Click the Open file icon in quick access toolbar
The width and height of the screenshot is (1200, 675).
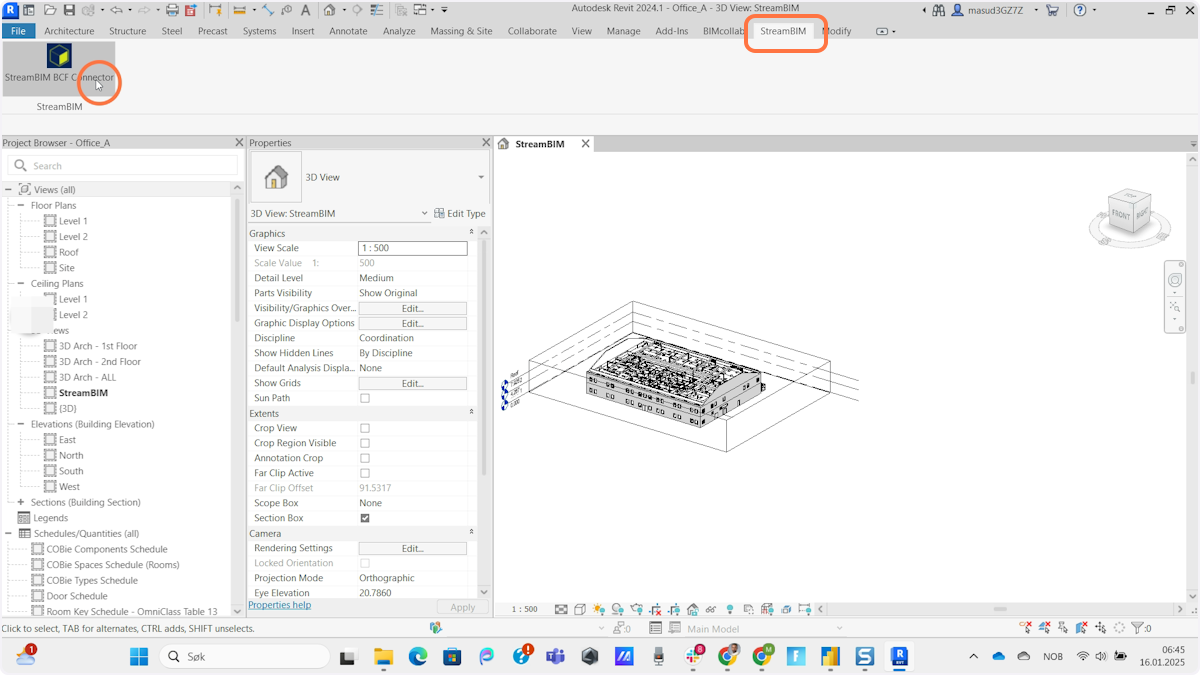50,10
